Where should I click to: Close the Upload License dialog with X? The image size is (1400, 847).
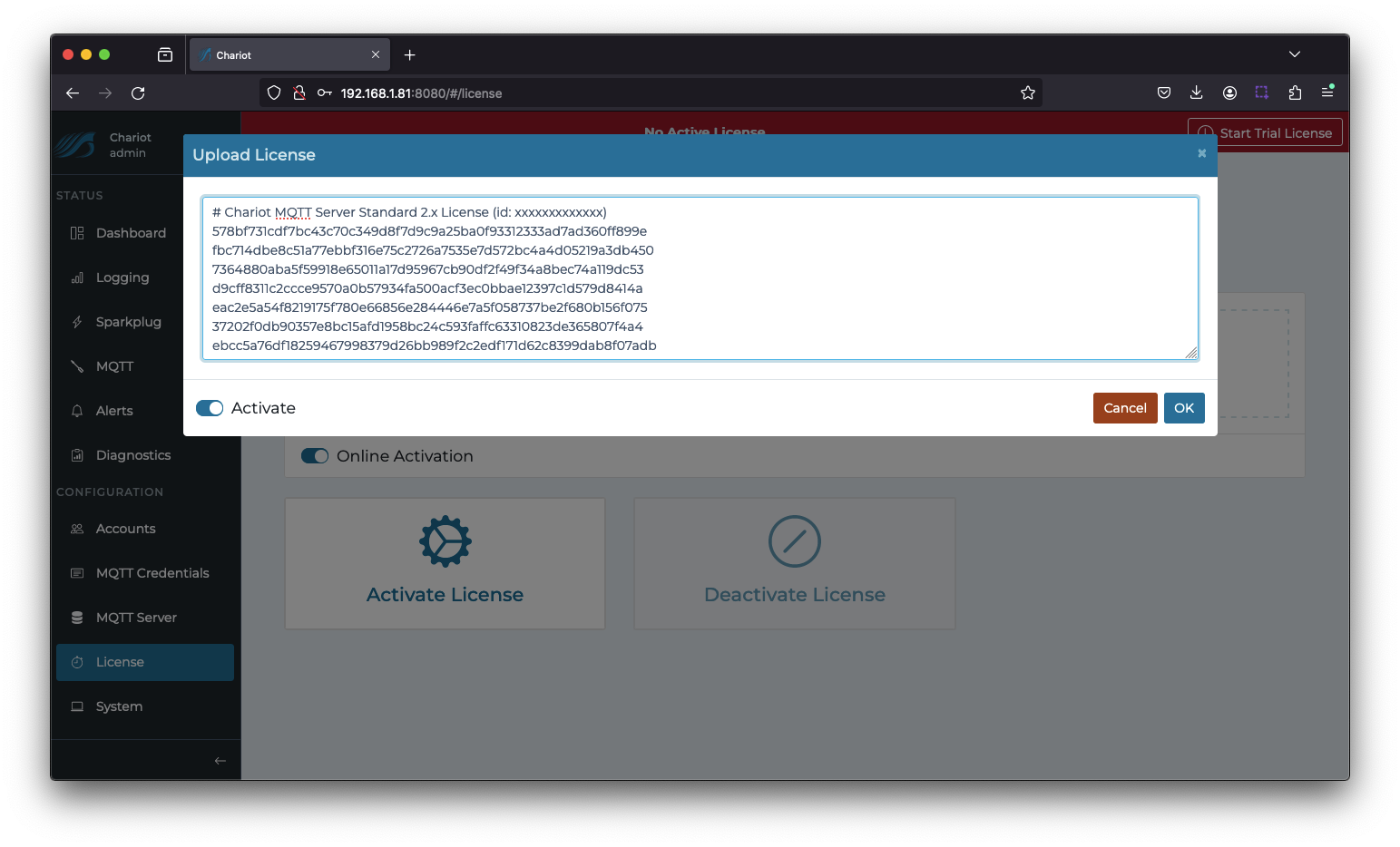[1201, 153]
